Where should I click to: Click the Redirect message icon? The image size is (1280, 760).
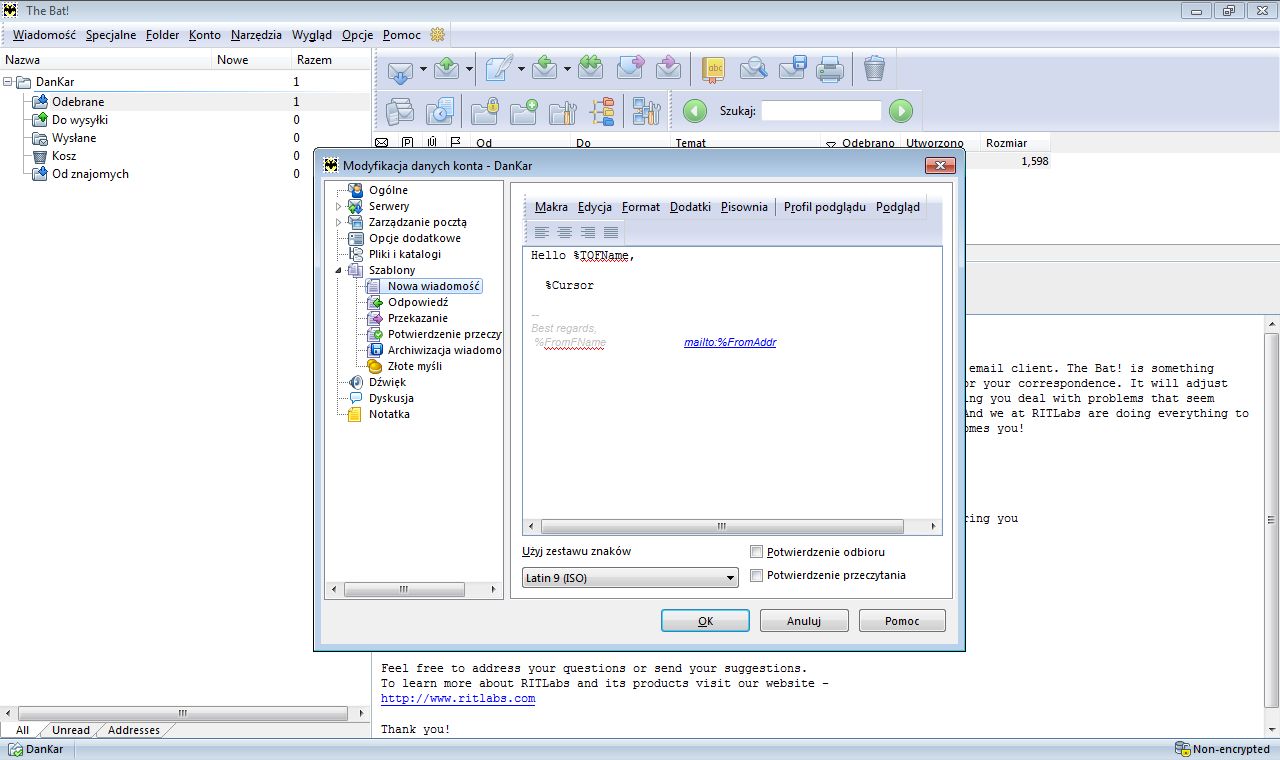click(668, 69)
